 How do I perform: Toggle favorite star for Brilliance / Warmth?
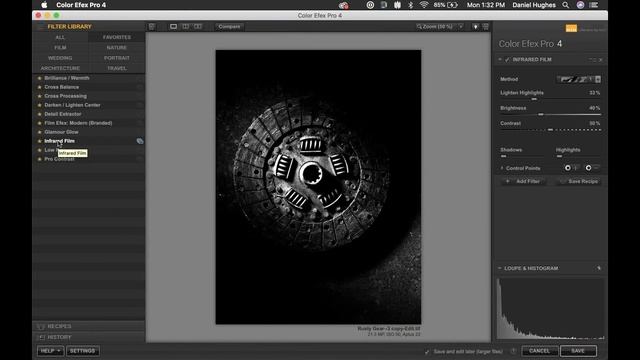[x=40, y=78]
